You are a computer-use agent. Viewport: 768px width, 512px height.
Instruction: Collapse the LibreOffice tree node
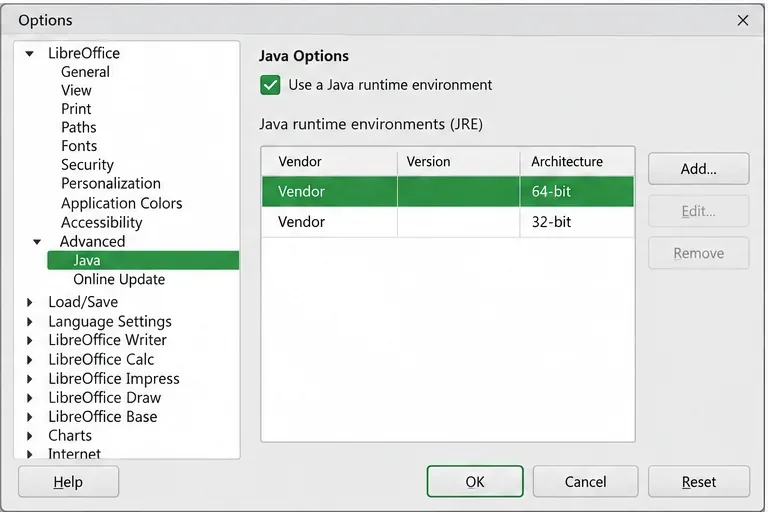coord(29,53)
